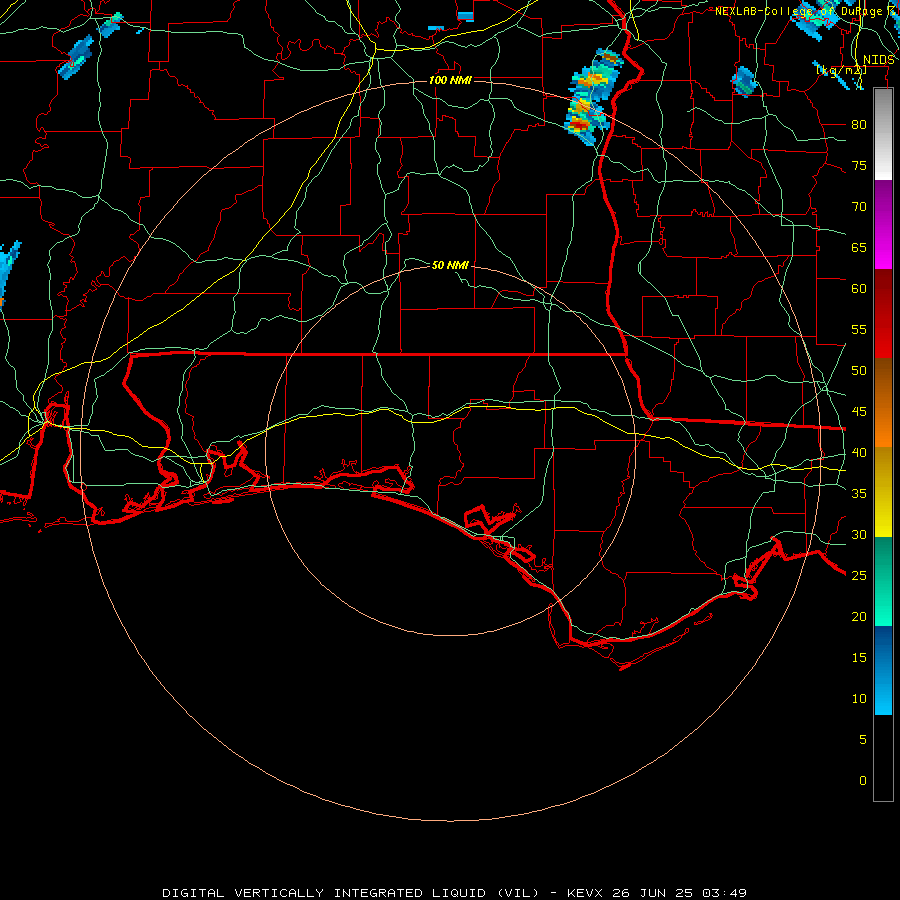Click the legend value 55
The width and height of the screenshot is (900, 900).
[859, 329]
